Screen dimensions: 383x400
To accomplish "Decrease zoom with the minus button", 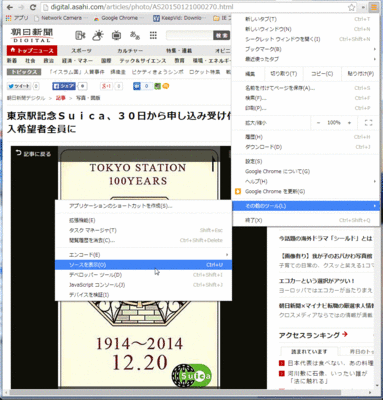I will (x=318, y=123).
